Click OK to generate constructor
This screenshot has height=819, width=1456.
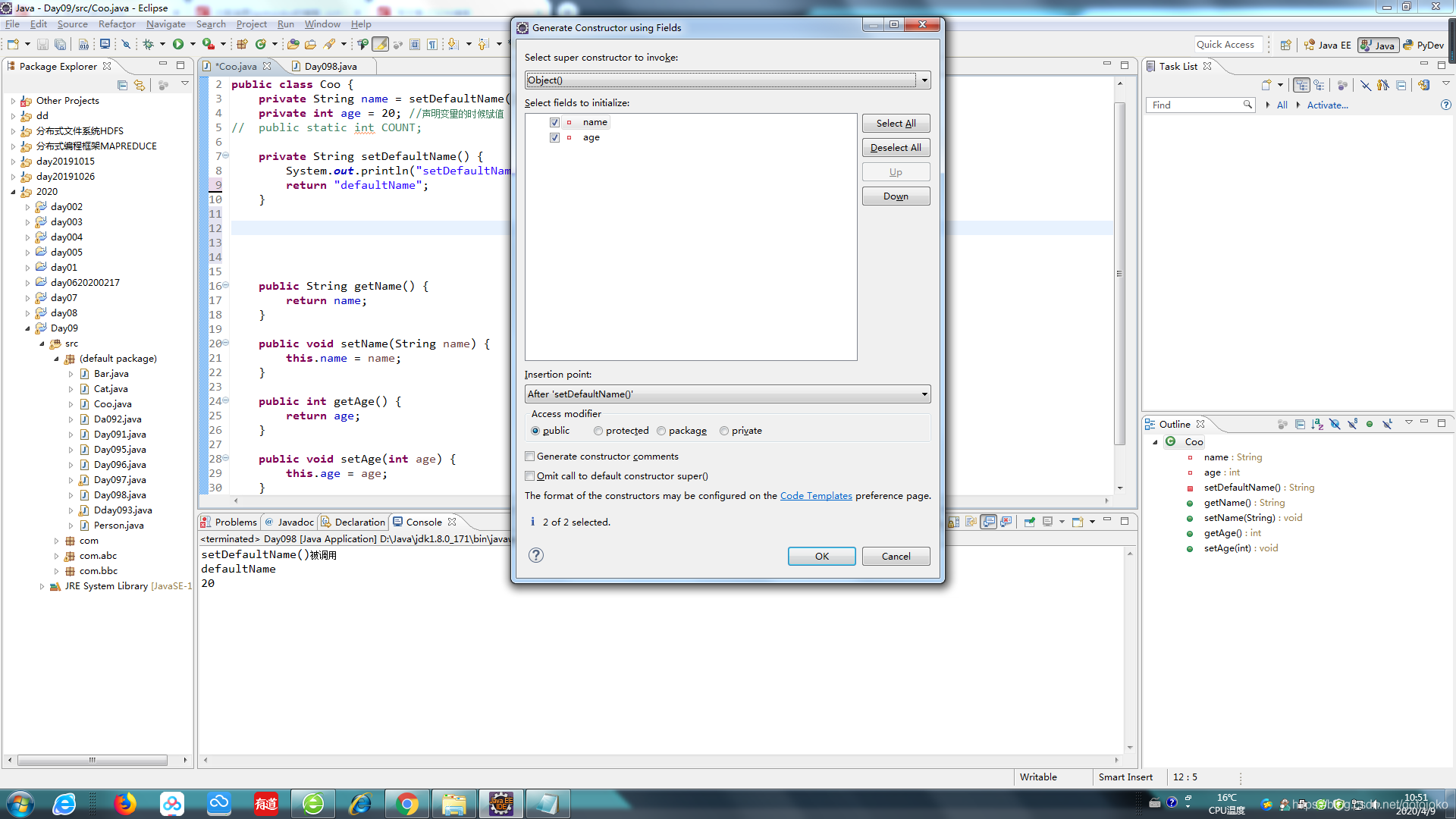821,556
